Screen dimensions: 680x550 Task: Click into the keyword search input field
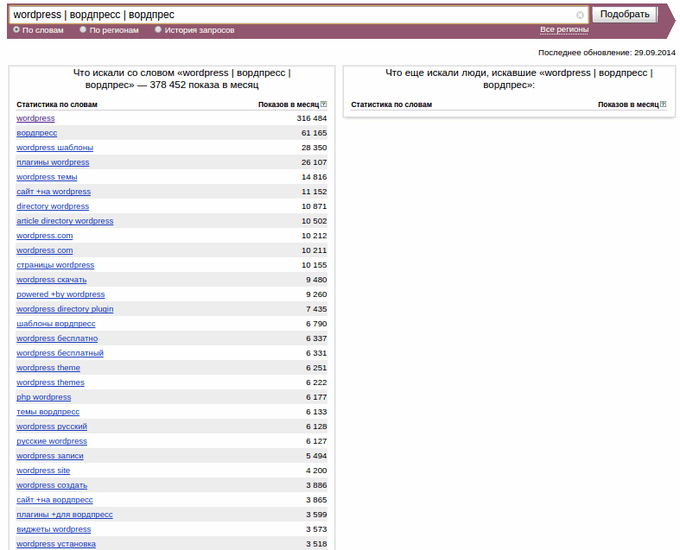(x=290, y=15)
